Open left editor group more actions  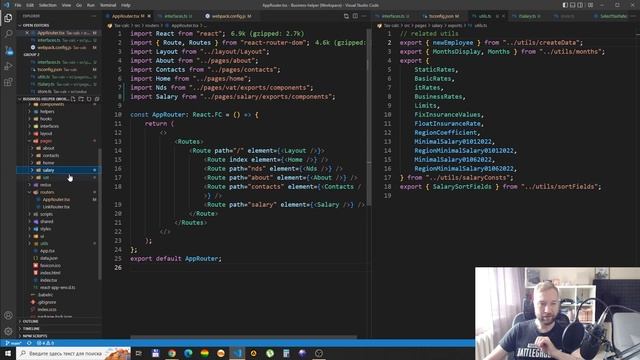(364, 16)
